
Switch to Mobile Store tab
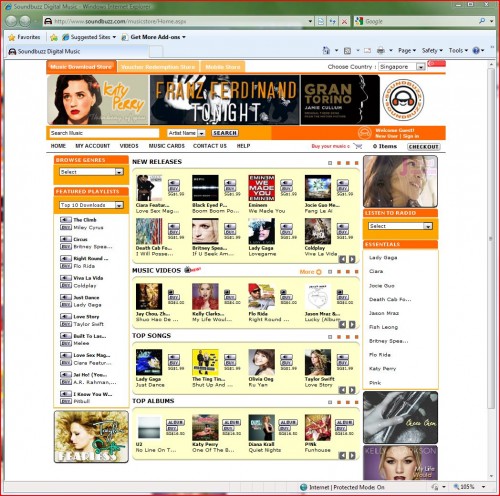(223, 67)
